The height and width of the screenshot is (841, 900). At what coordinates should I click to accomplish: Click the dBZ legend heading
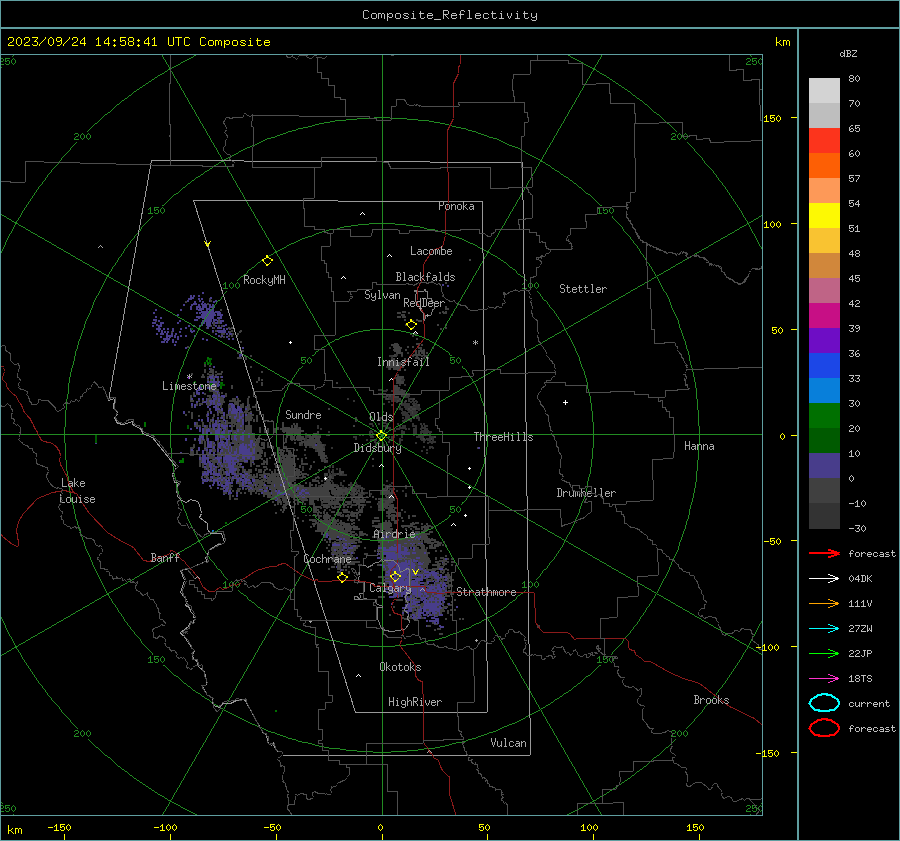(848, 54)
